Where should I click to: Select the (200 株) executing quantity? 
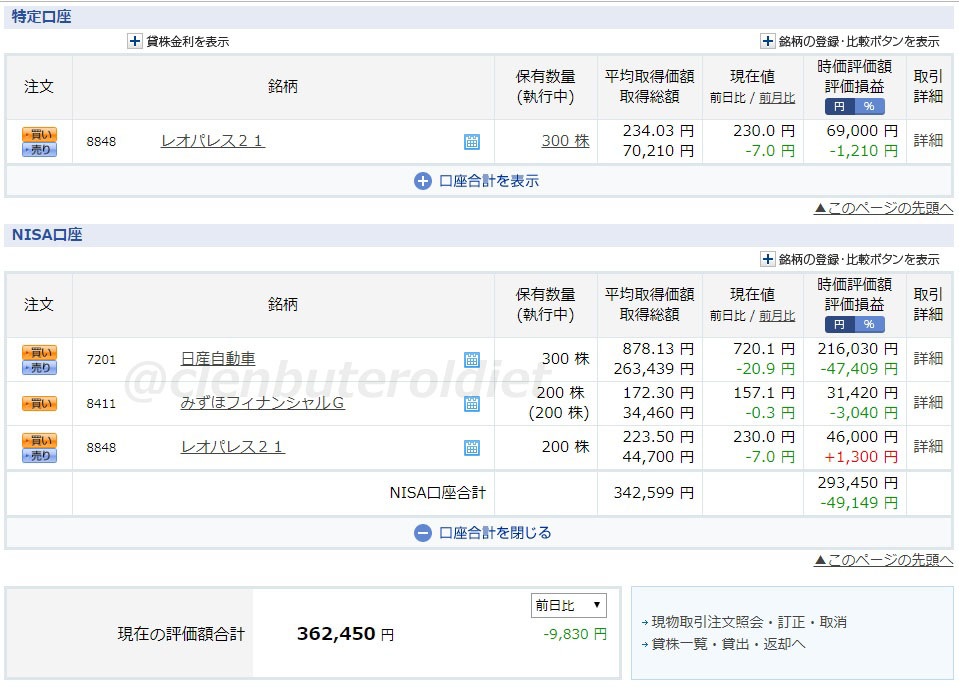[x=558, y=413]
